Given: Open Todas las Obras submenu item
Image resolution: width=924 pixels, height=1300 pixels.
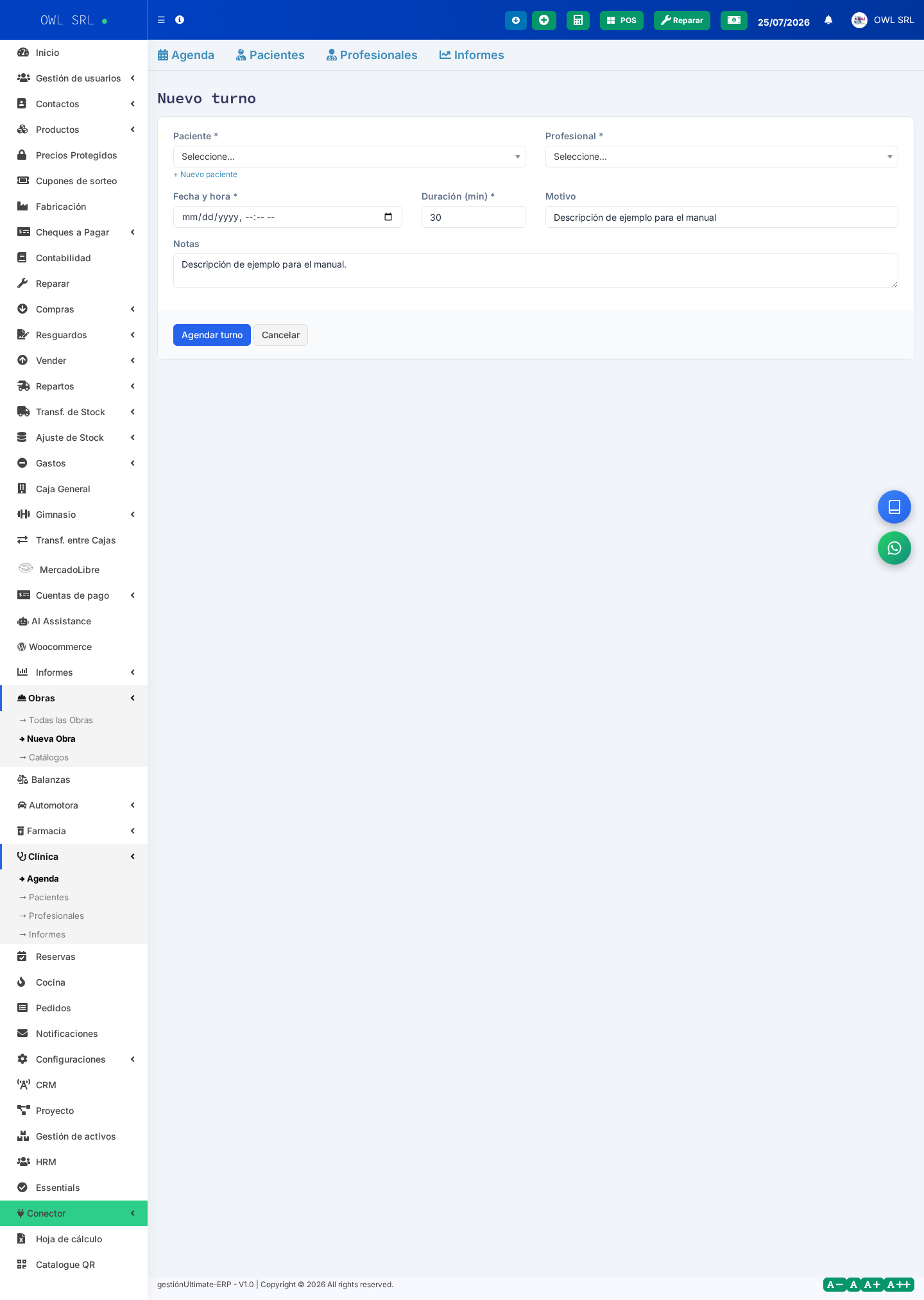Looking at the screenshot, I should click(74, 720).
